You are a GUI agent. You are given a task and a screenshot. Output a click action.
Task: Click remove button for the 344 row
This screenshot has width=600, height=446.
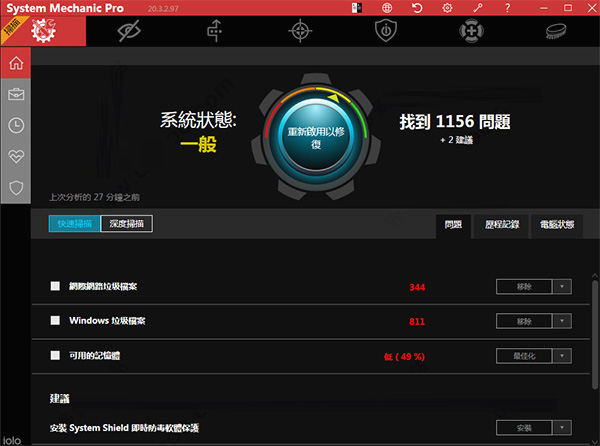[524, 286]
